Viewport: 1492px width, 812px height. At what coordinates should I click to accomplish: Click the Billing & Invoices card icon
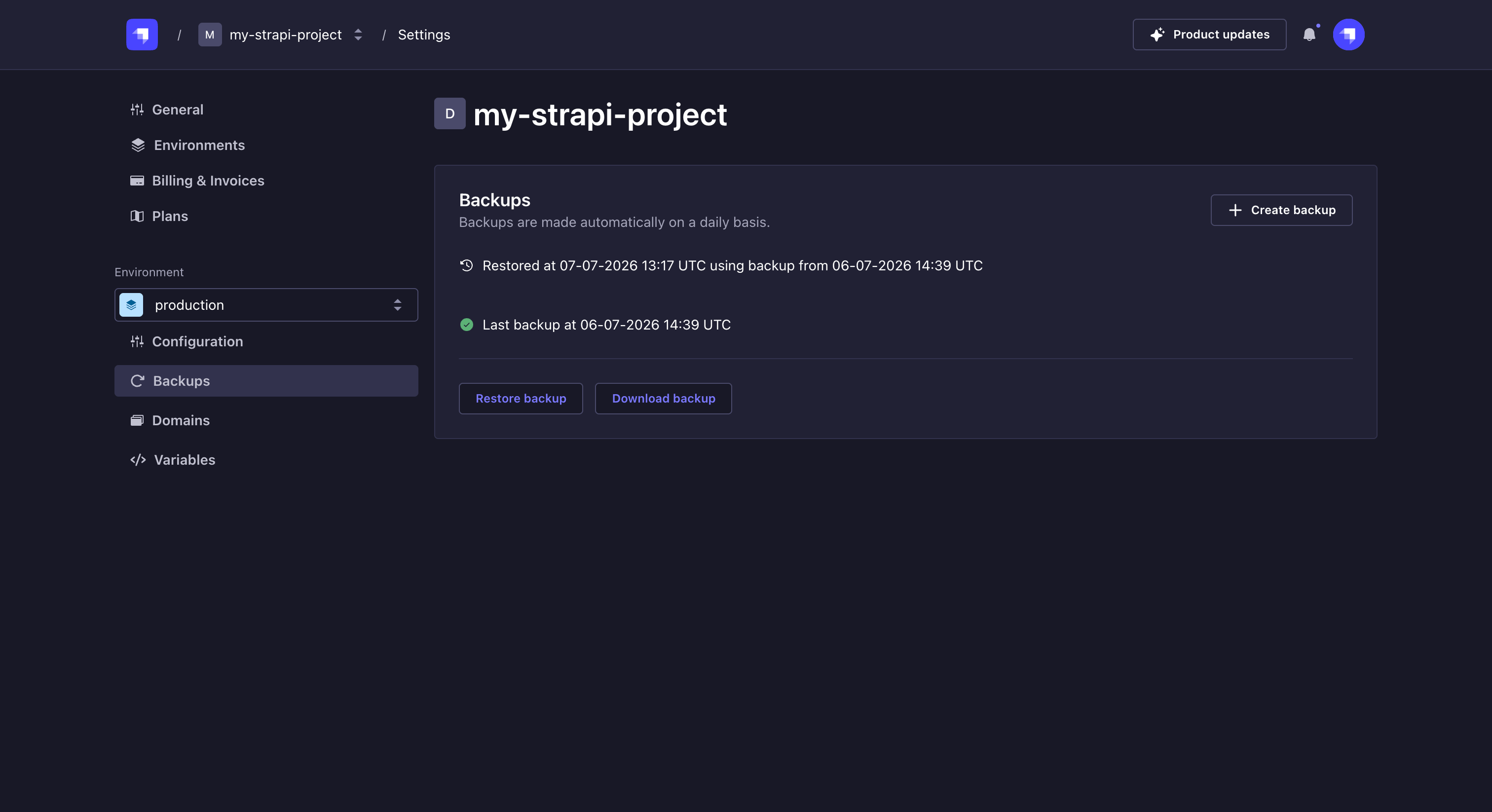coord(137,181)
